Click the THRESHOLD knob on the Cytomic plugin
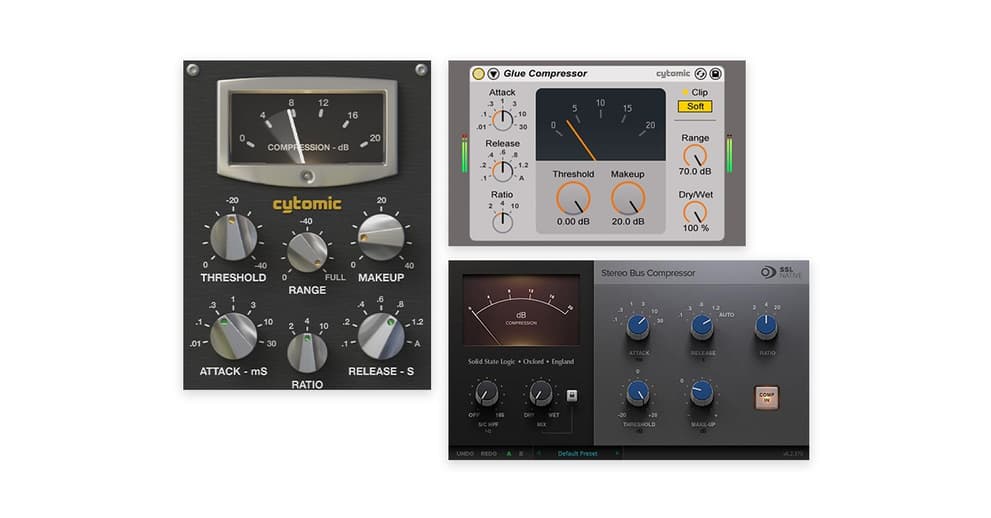 tap(233, 237)
